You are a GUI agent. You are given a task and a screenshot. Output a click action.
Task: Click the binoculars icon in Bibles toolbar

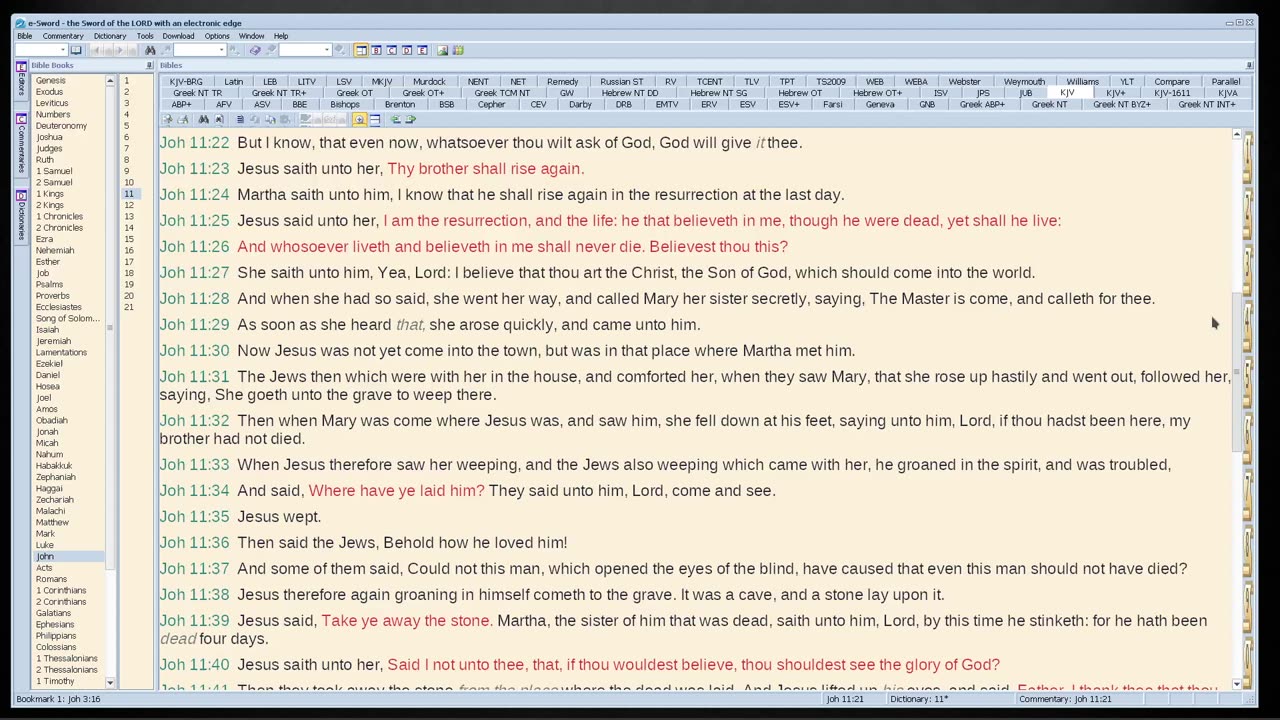tap(203, 119)
